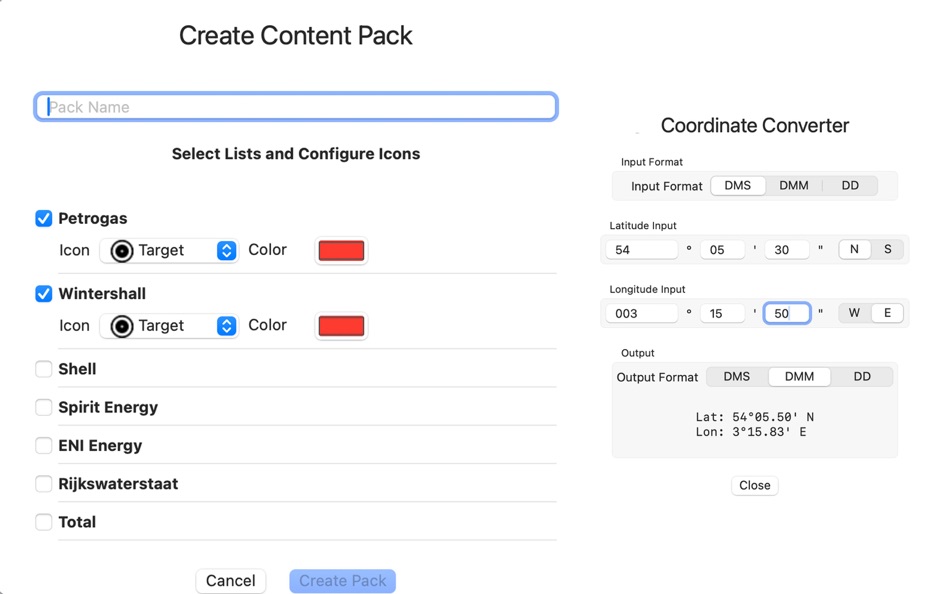Viewport: 950px width, 594px height.
Task: Cancel the Create Content Pack dialog
Action: point(231,581)
